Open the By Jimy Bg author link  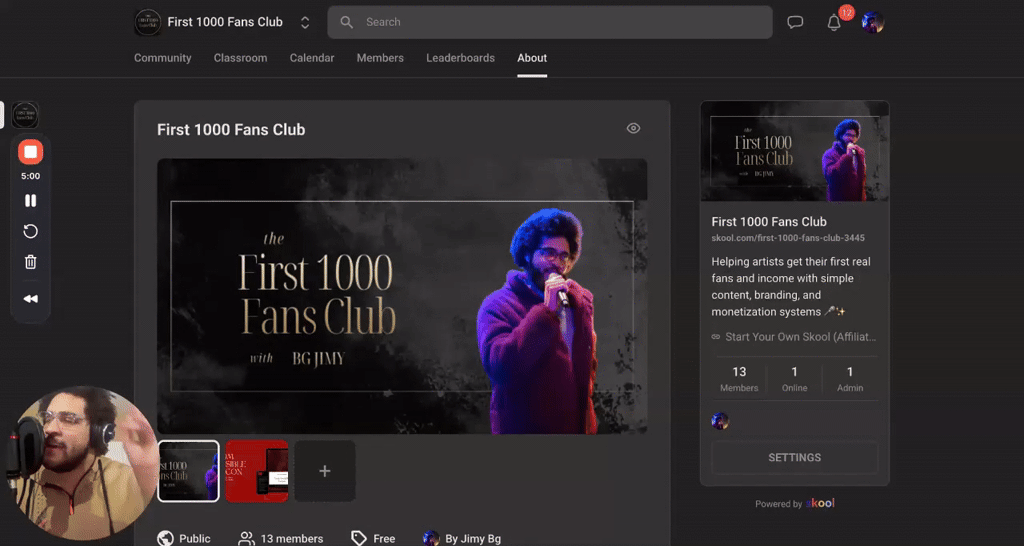coord(473,539)
